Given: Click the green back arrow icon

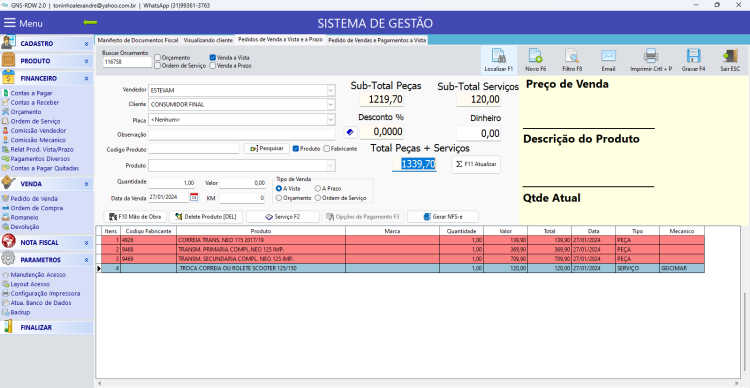Looking at the screenshot, I should pos(89,22).
